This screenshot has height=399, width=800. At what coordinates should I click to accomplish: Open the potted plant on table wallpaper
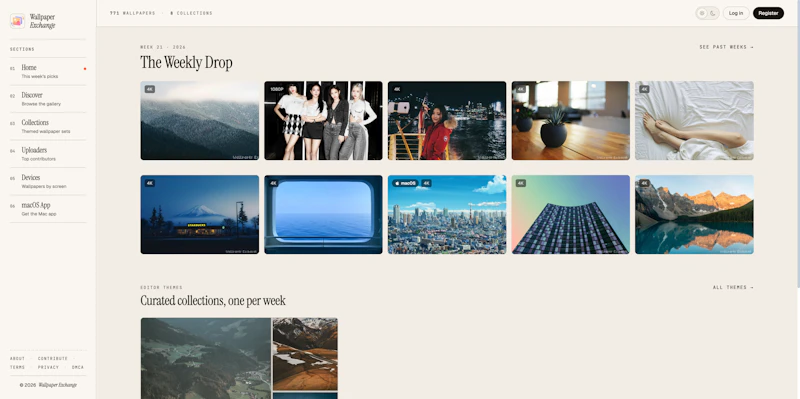pos(570,120)
